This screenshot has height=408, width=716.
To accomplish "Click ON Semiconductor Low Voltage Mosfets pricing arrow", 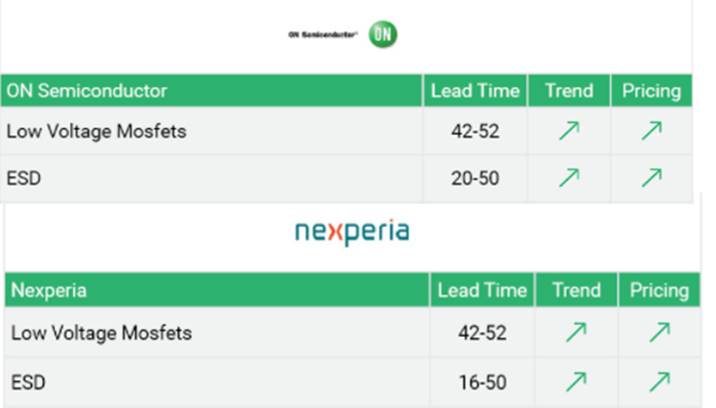I will [x=652, y=131].
